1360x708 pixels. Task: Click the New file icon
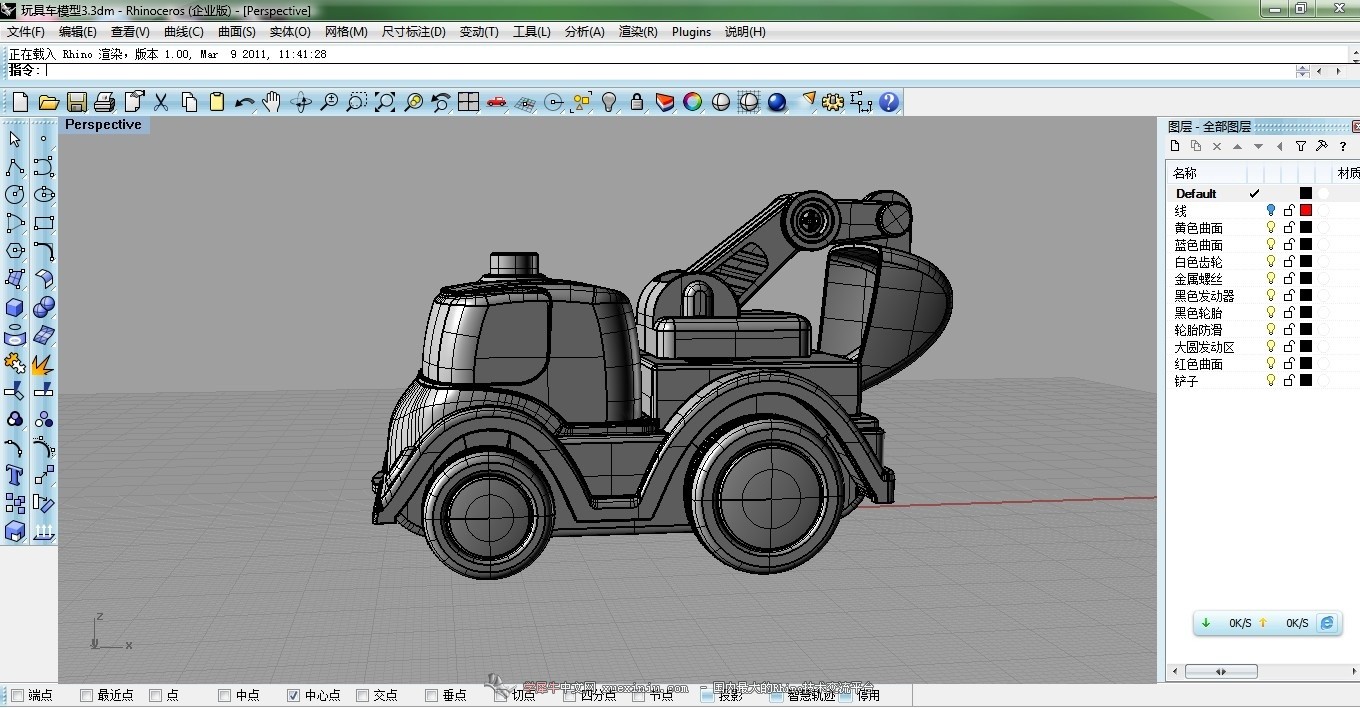coord(20,102)
